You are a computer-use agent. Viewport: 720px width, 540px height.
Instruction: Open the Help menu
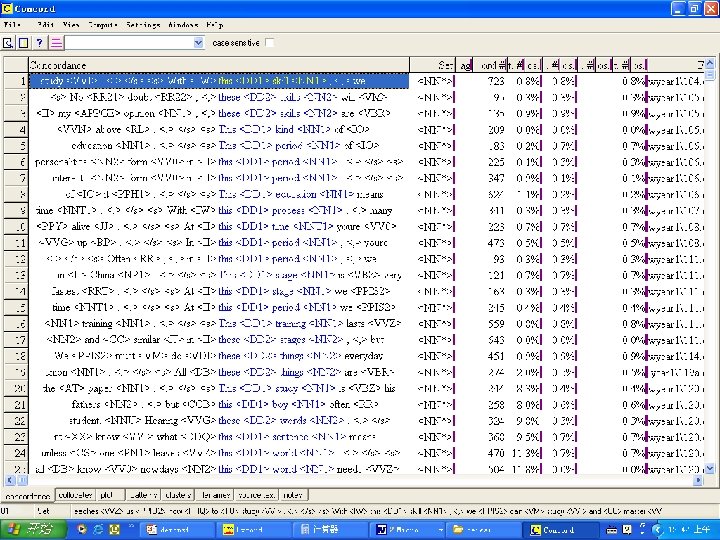pyautogui.click(x=214, y=25)
